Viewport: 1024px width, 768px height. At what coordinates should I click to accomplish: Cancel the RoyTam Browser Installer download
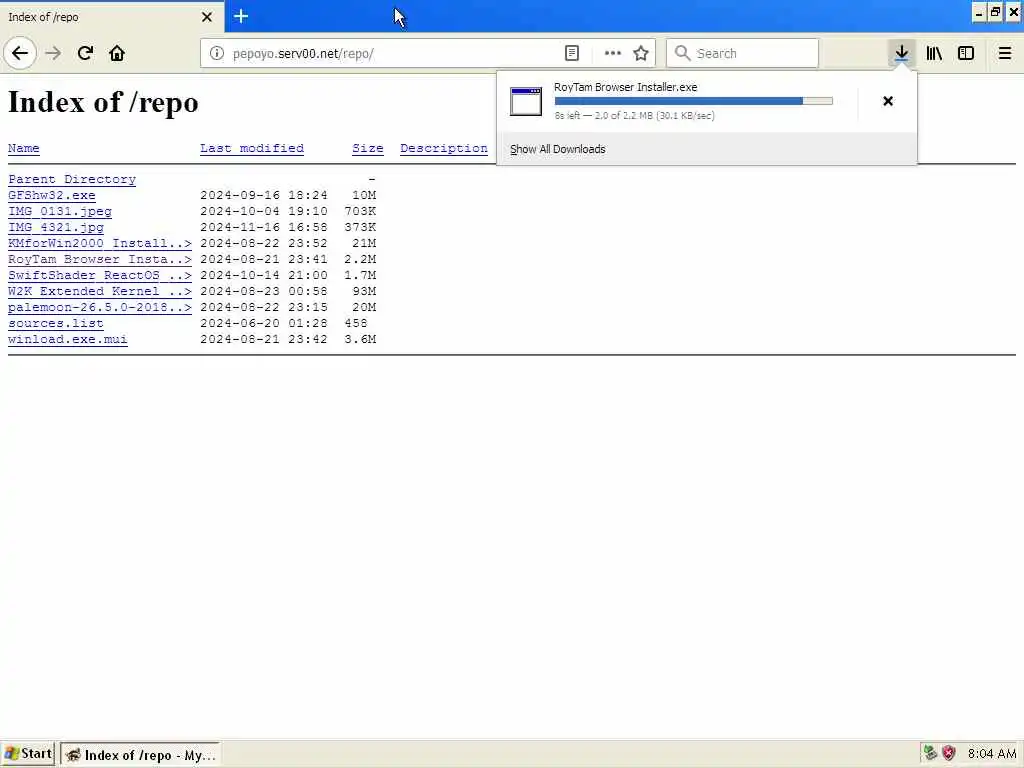pyautogui.click(x=888, y=101)
